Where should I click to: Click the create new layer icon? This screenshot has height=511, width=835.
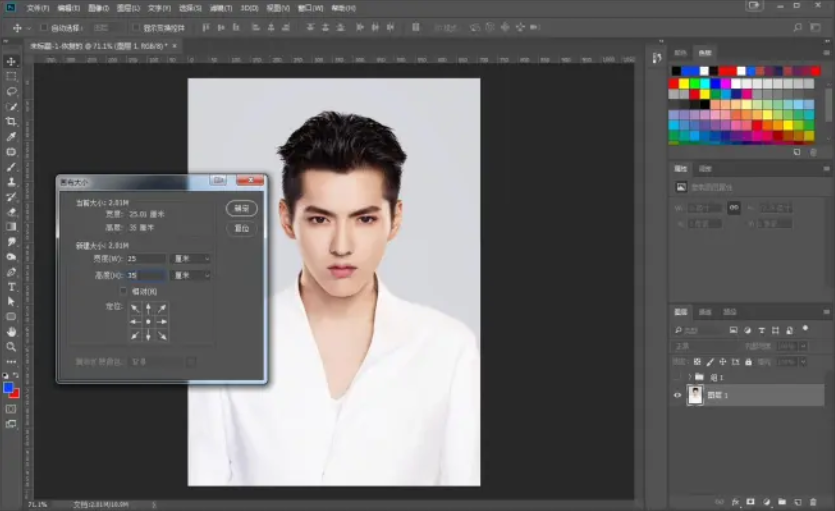(797, 502)
